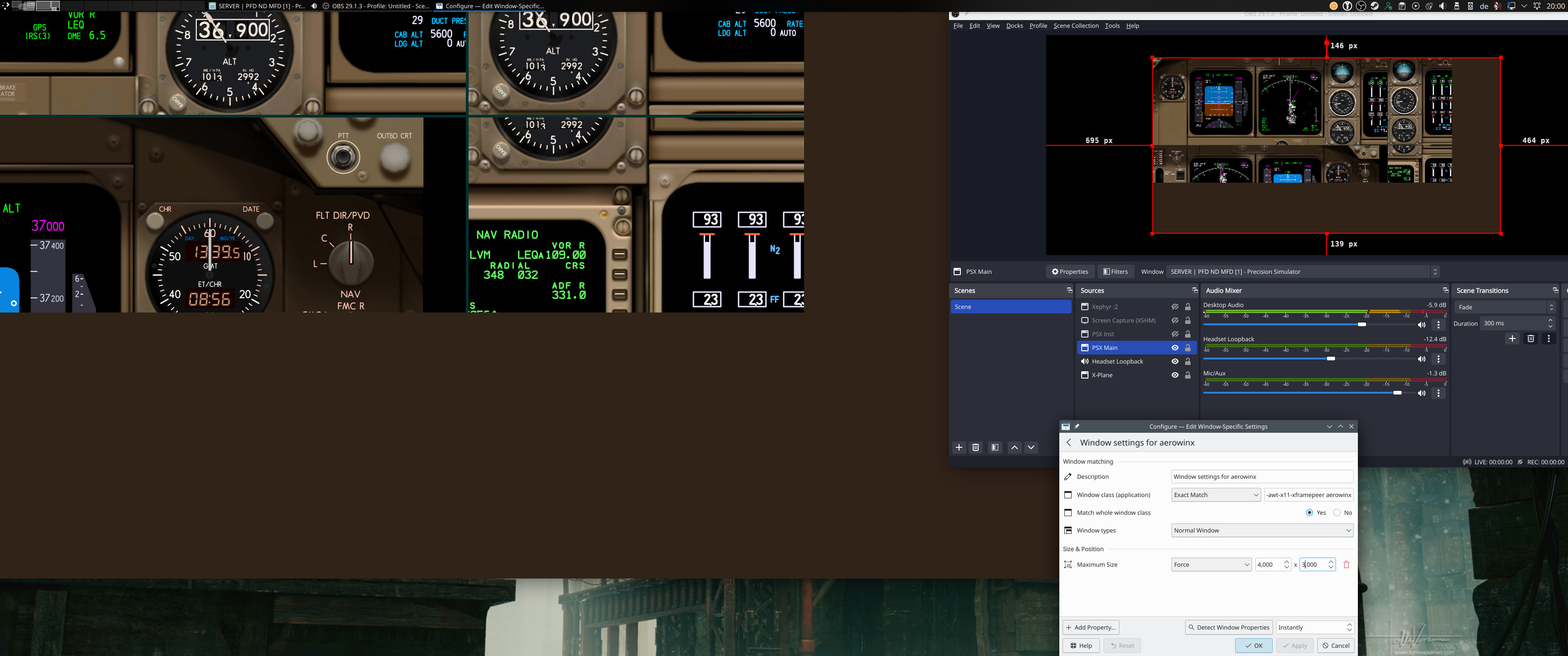Click the lock icon for X-Plane source
Viewport: 1568px width, 656px height.
[1187, 375]
